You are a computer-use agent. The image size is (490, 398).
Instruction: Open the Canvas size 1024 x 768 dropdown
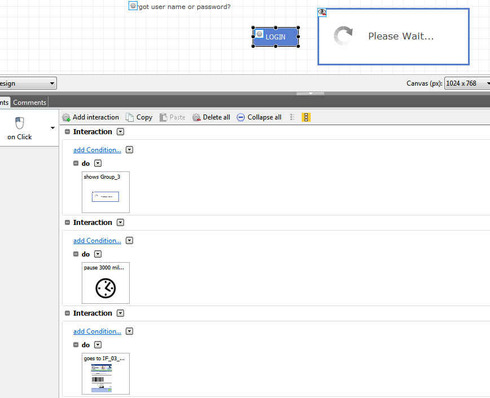coord(467,83)
